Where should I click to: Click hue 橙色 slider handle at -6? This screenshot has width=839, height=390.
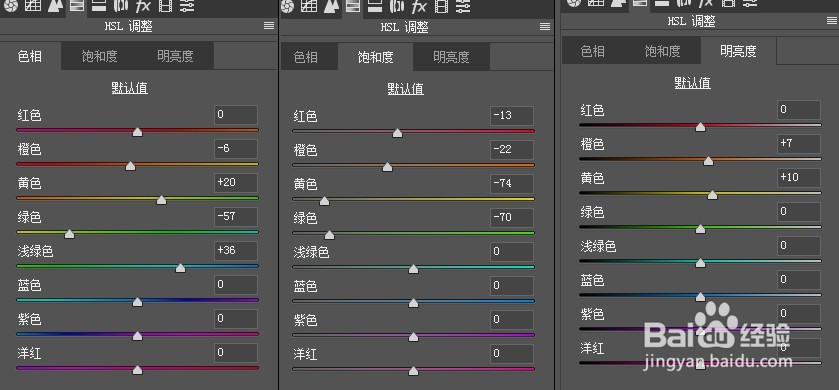[131, 166]
